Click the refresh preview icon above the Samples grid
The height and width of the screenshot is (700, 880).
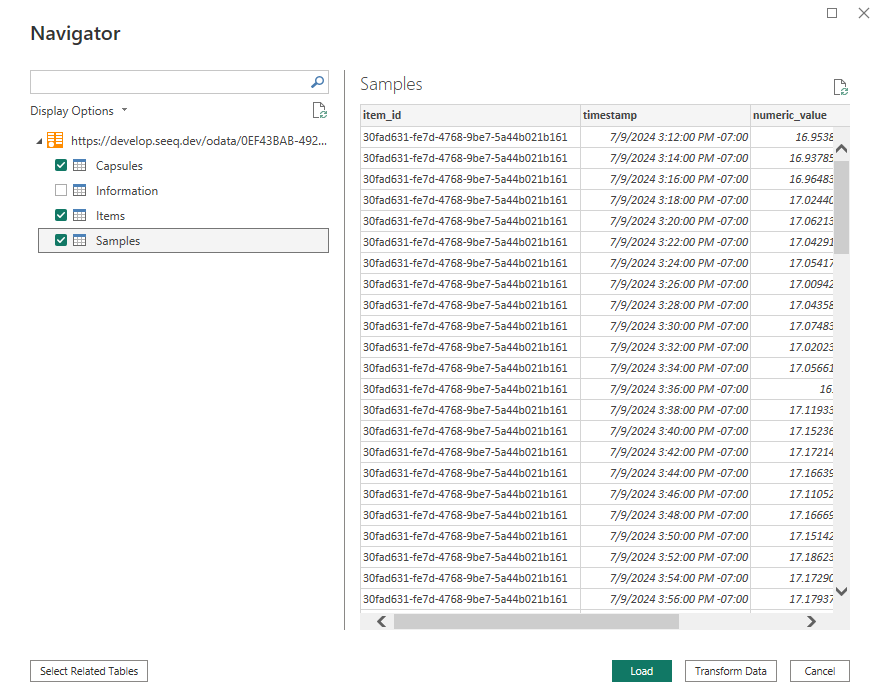click(840, 87)
